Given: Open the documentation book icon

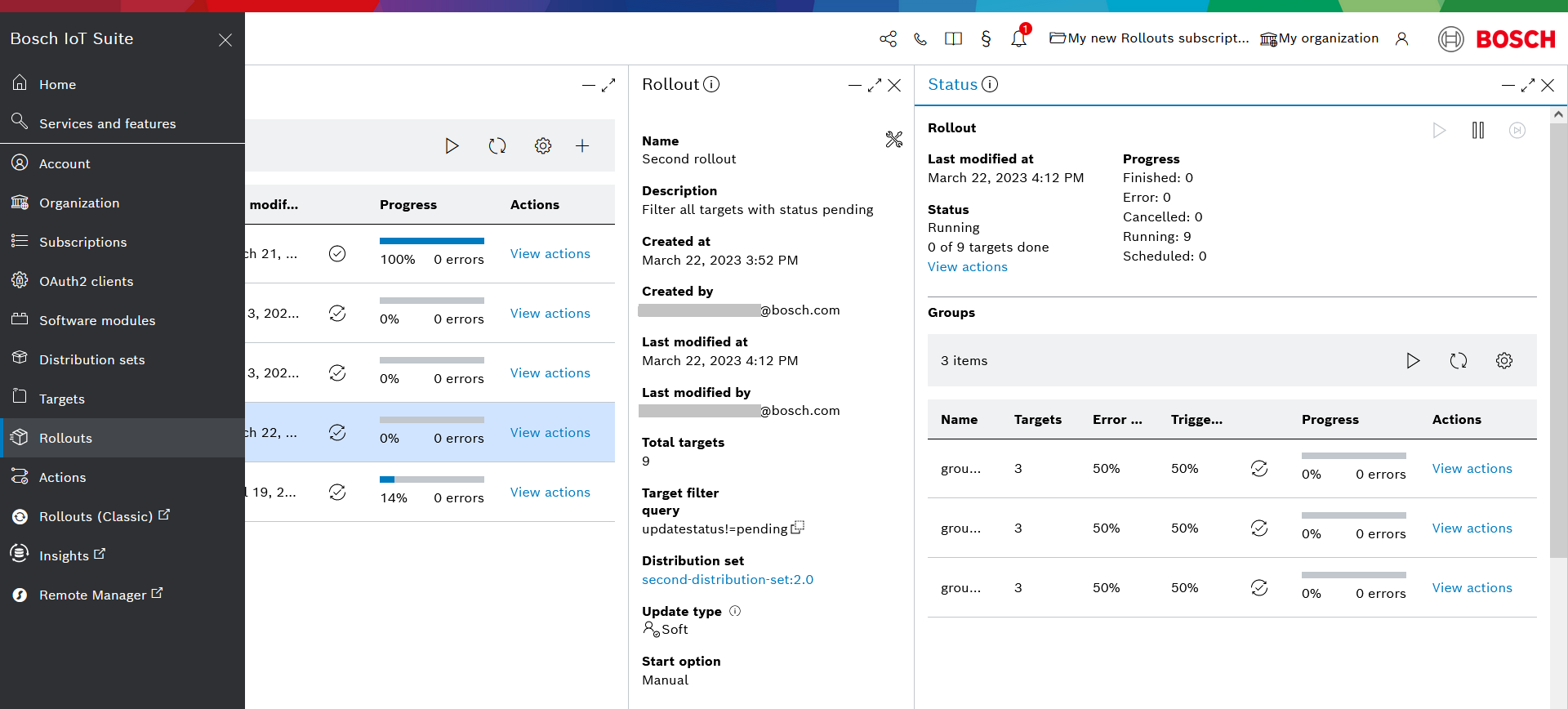Looking at the screenshot, I should pos(953,38).
